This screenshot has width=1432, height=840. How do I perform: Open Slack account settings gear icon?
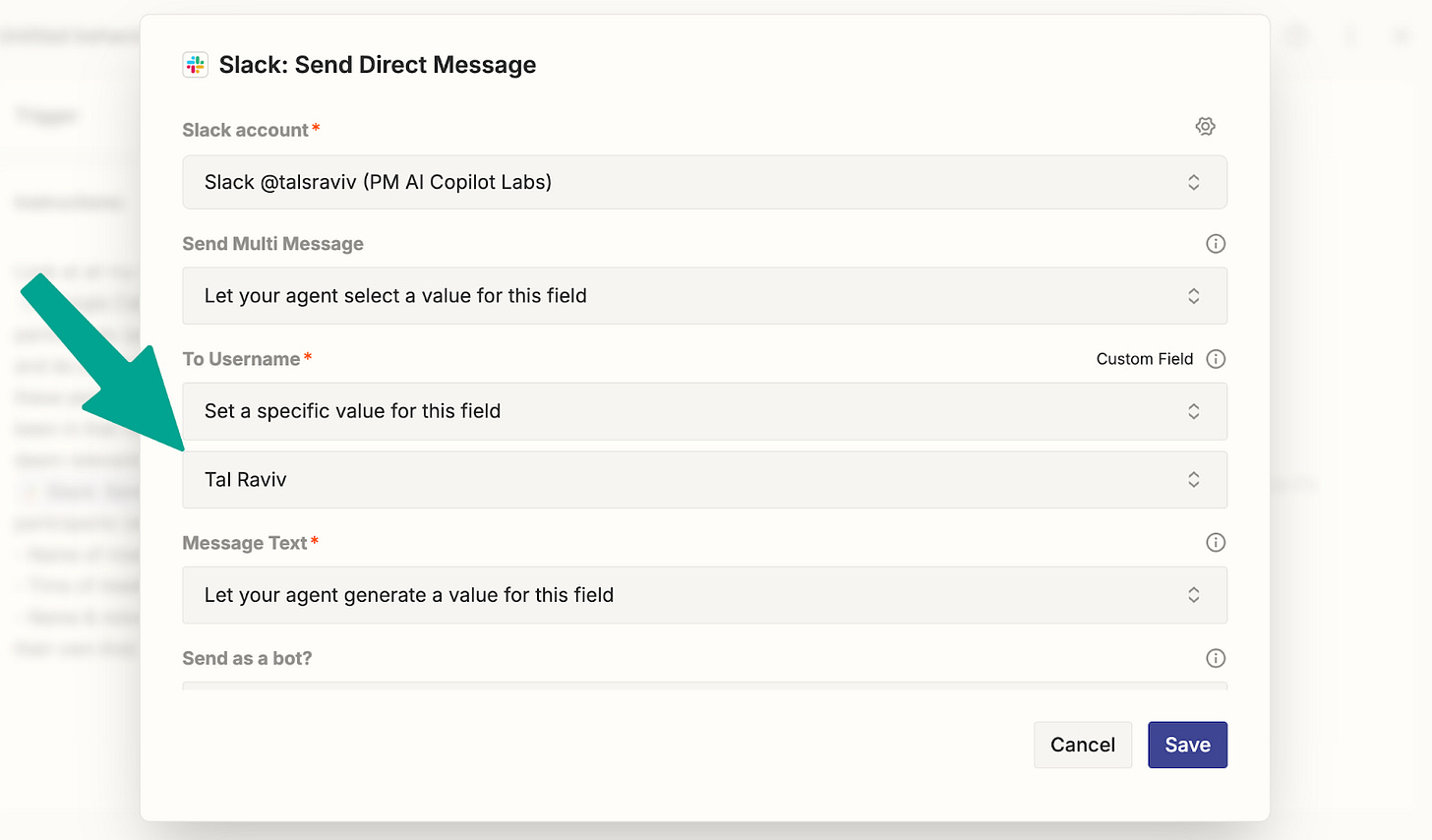coord(1205,126)
